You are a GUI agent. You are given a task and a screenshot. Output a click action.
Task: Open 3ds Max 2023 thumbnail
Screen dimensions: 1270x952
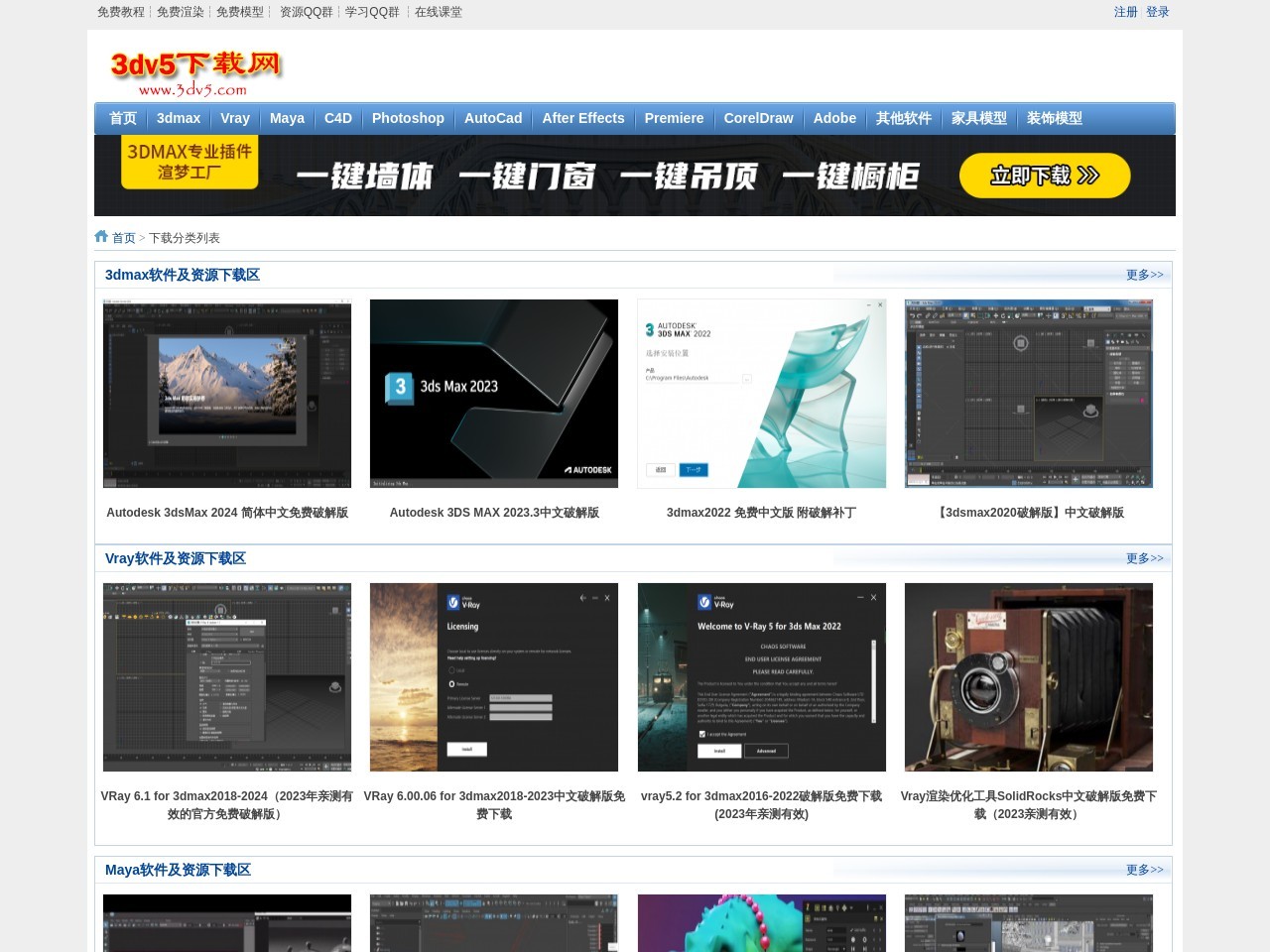494,394
